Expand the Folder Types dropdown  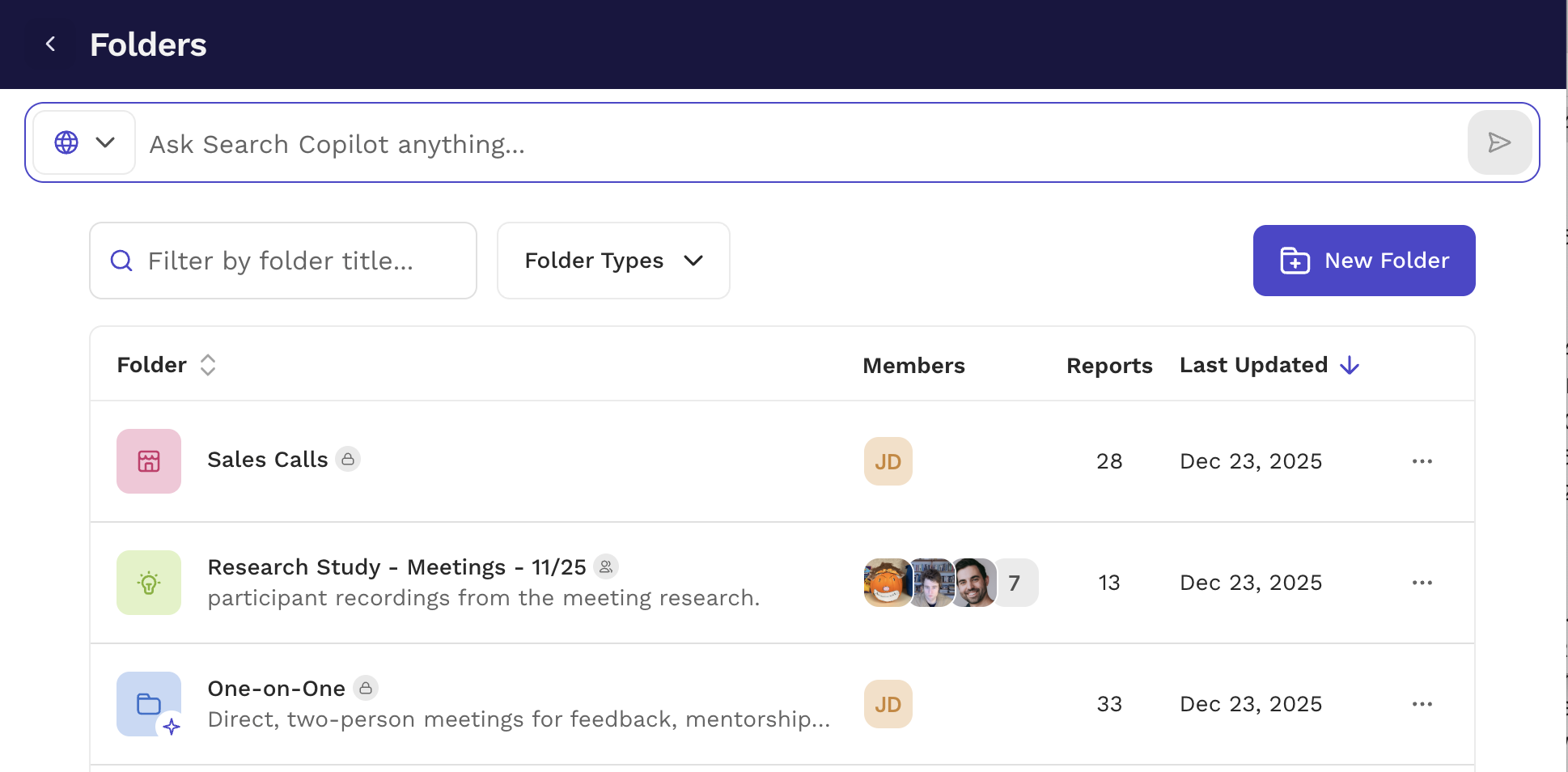pos(613,261)
